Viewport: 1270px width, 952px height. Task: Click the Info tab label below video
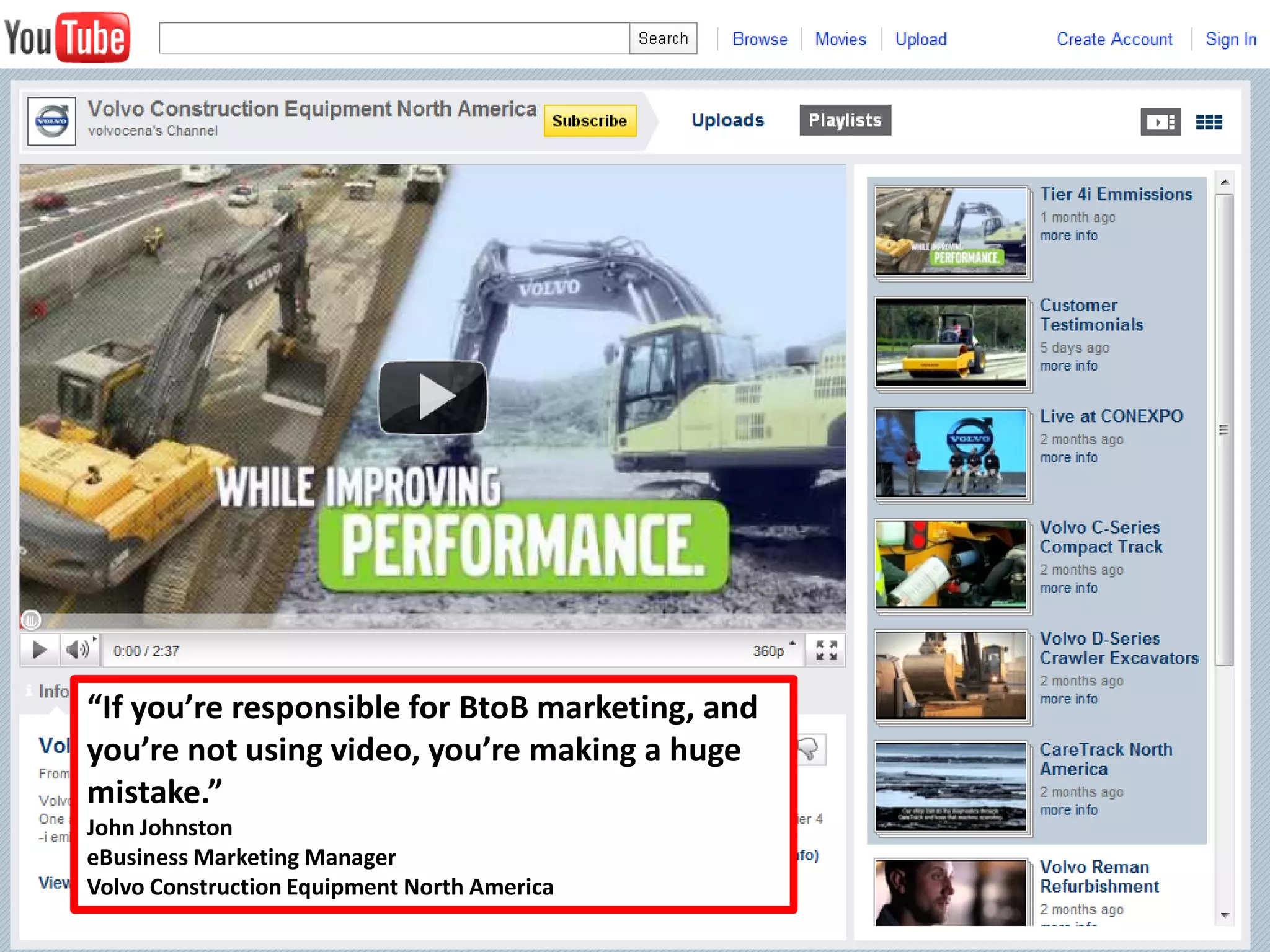pyautogui.click(x=53, y=691)
